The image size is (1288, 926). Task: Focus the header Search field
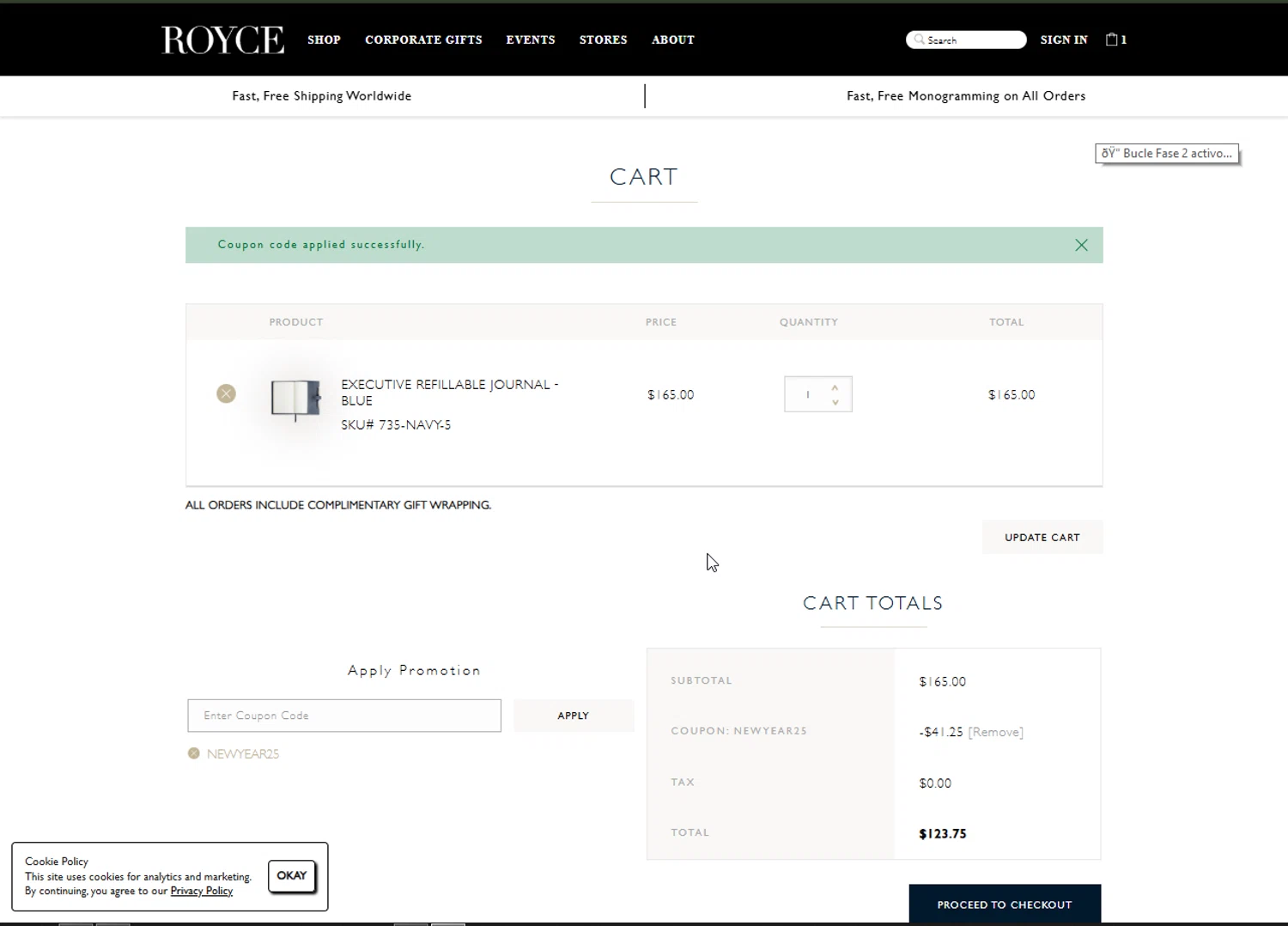(x=966, y=40)
